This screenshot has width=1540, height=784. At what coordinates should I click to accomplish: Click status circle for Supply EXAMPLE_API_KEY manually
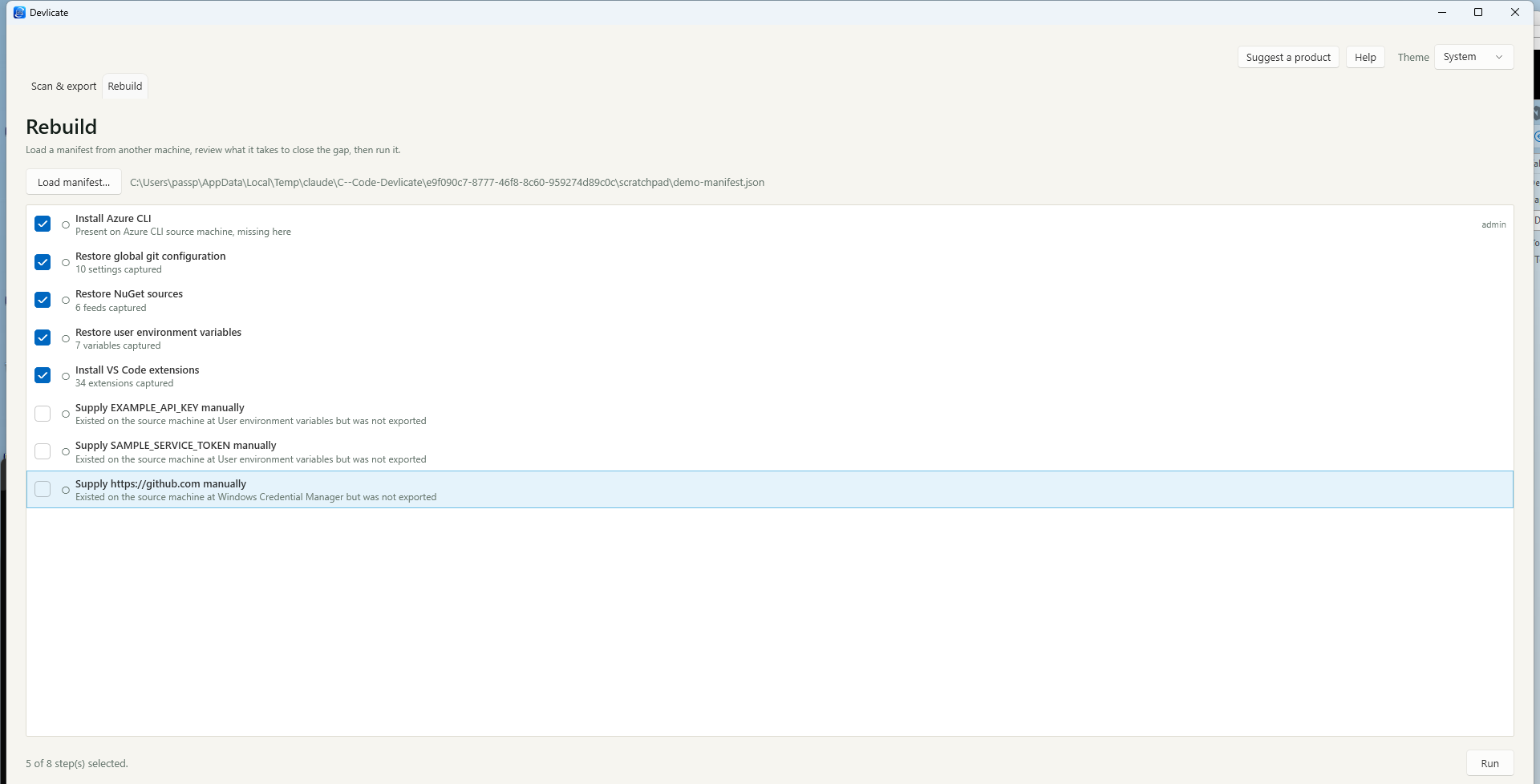[x=66, y=414]
